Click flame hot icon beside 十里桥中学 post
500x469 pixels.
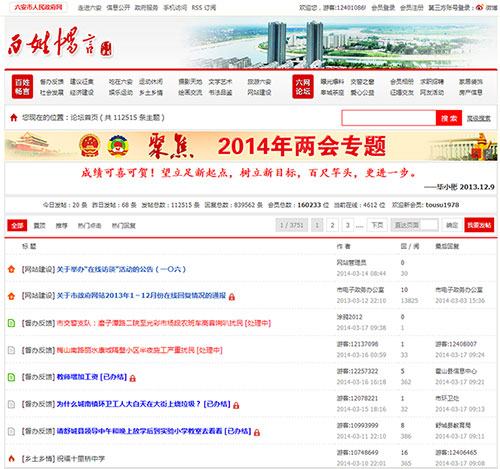click(11, 459)
